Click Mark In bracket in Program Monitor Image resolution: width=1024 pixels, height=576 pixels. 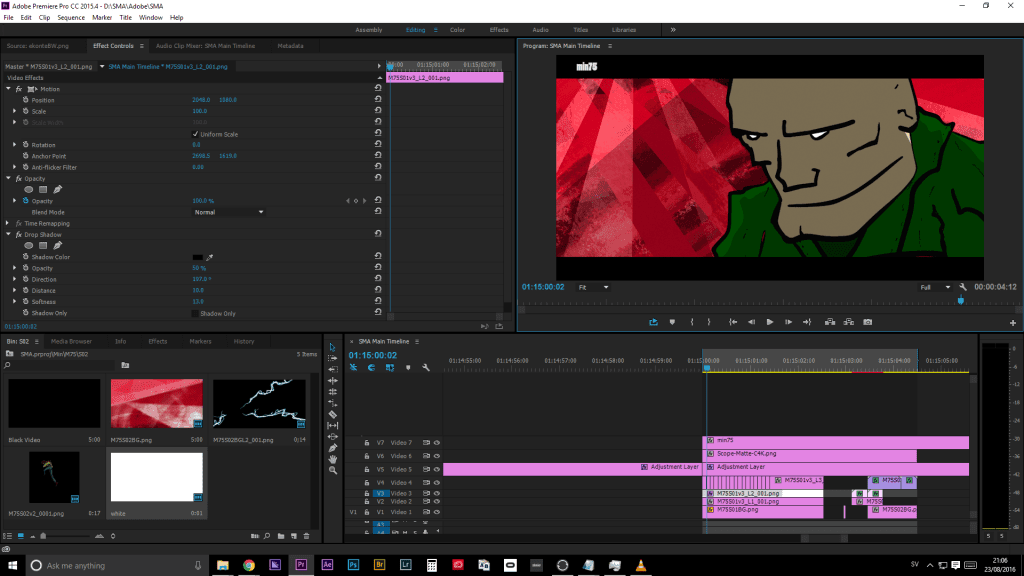click(692, 322)
